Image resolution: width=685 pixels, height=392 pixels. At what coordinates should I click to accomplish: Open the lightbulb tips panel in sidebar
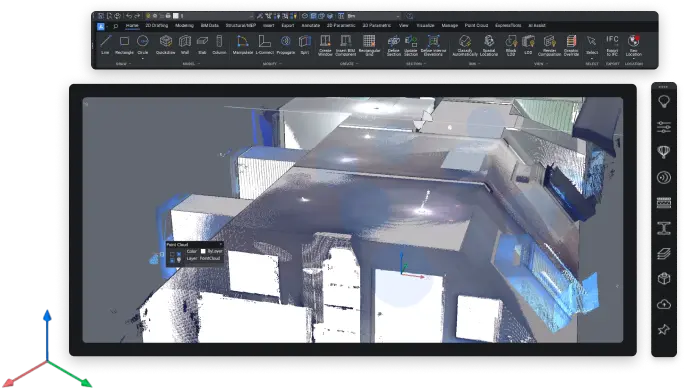664,101
